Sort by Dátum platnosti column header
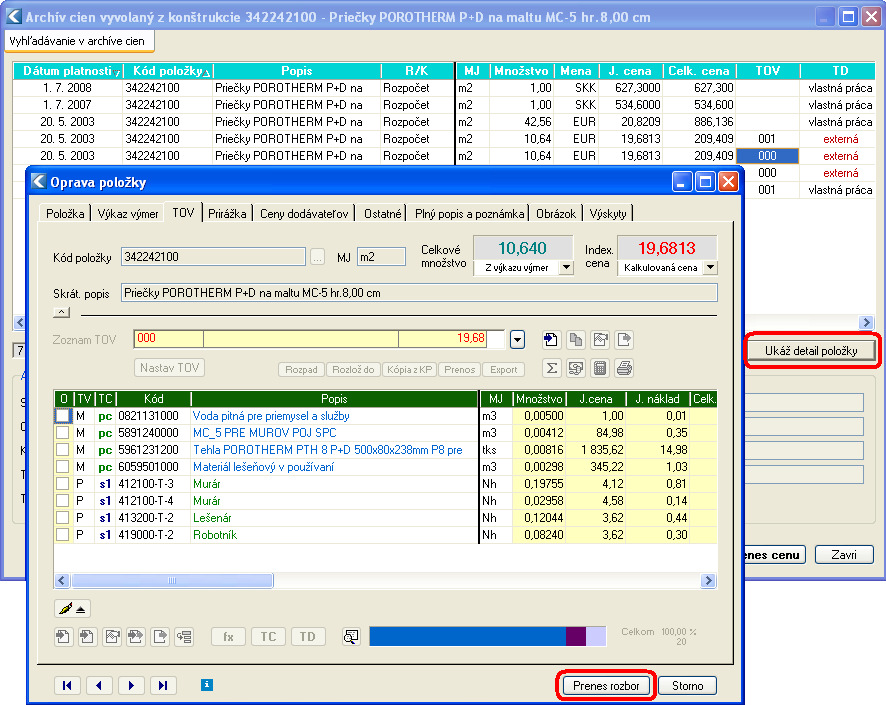The image size is (886, 705). click(x=68, y=71)
